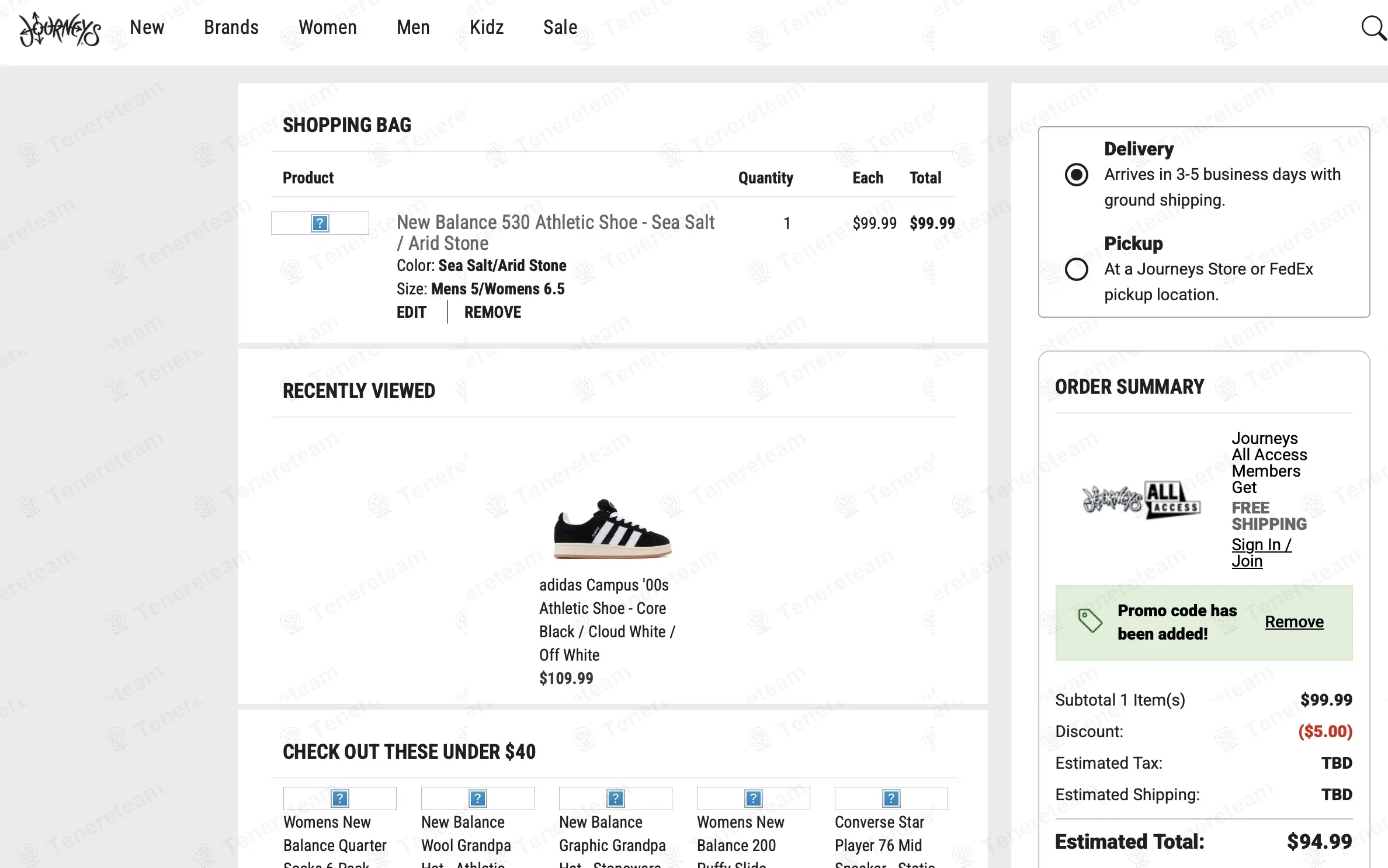Click the promo code tag icon
Viewport: 1388px width, 868px height.
click(1089, 621)
